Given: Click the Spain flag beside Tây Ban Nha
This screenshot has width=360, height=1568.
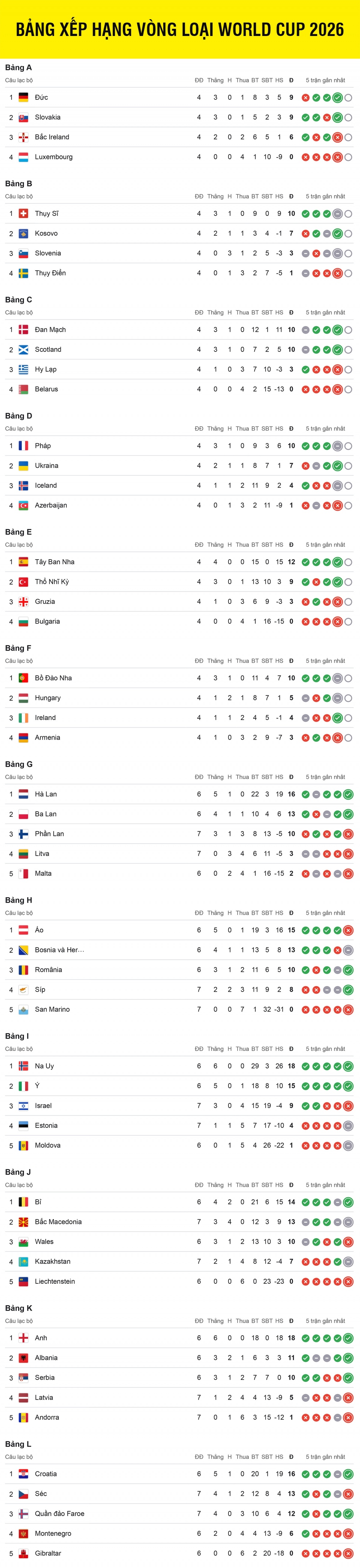Looking at the screenshot, I should click(23, 562).
